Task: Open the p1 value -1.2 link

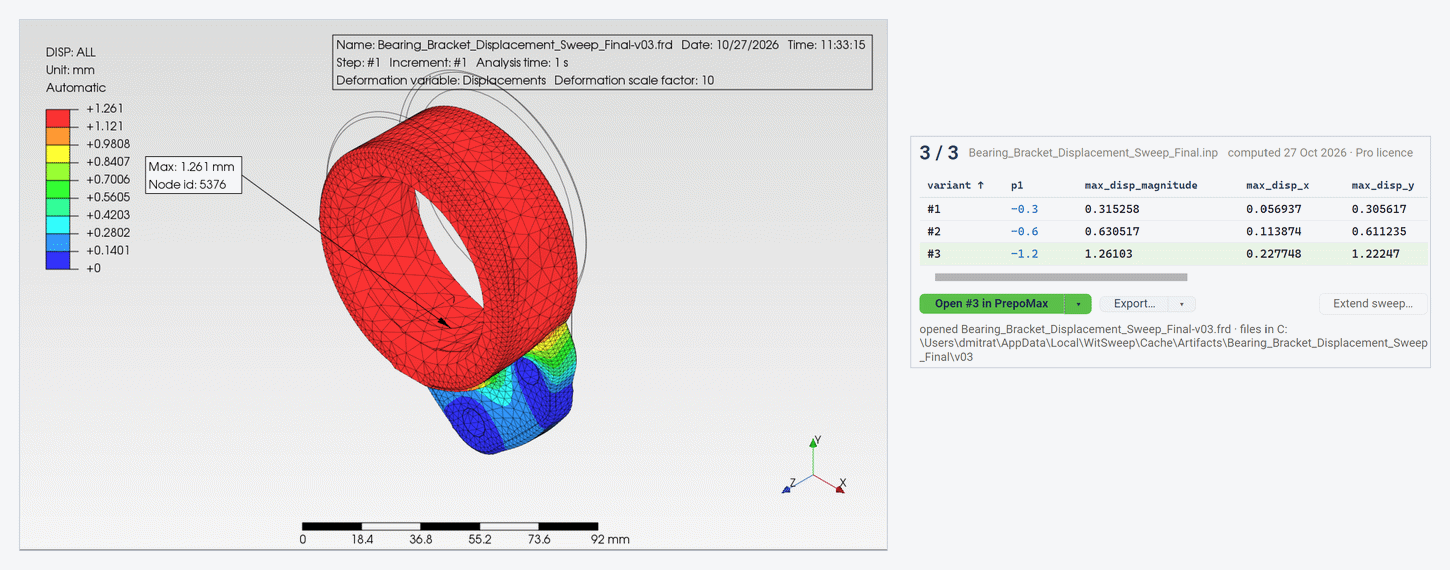Action: 1024,253
